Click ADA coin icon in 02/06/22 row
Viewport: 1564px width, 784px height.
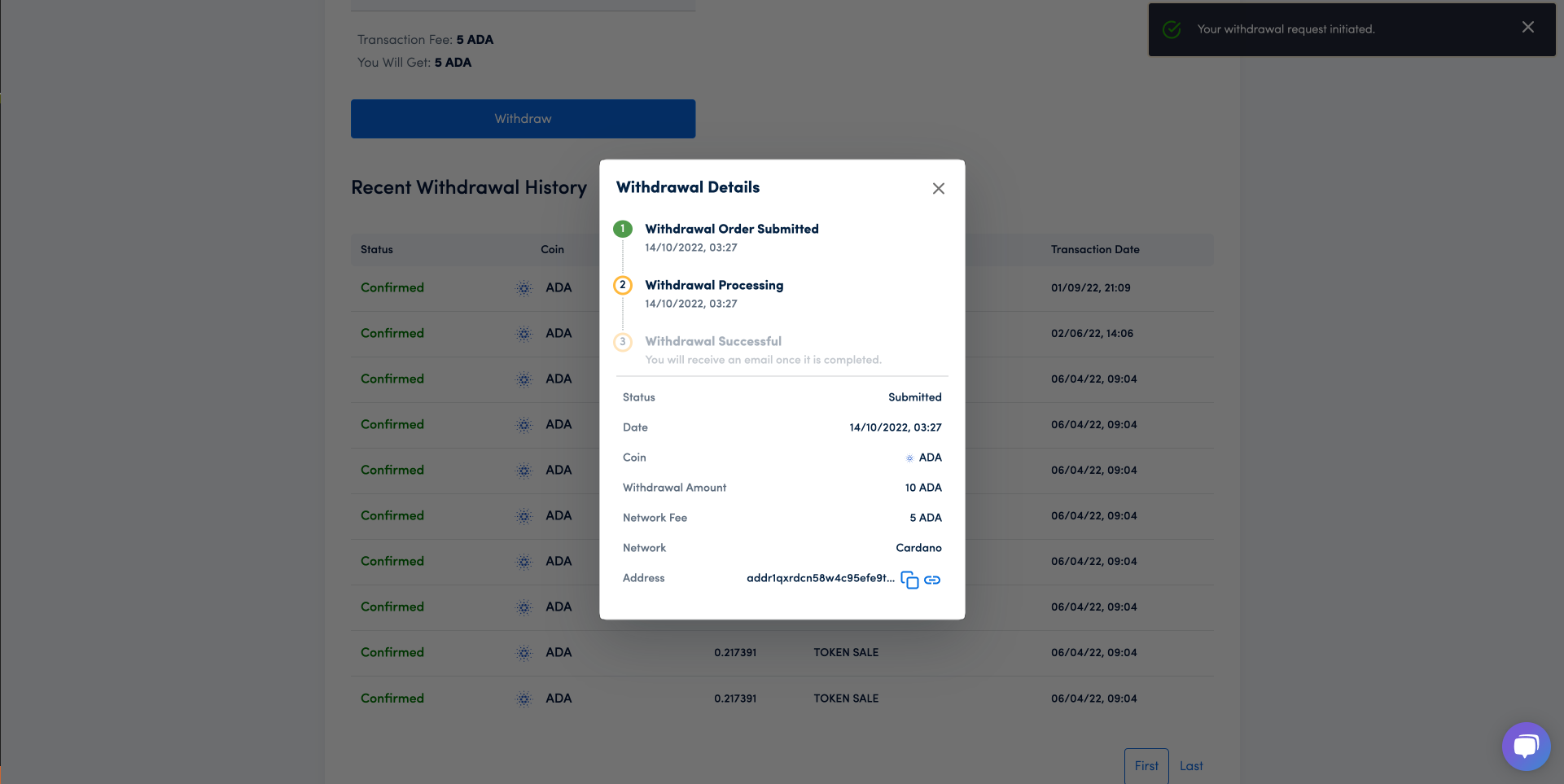524,334
